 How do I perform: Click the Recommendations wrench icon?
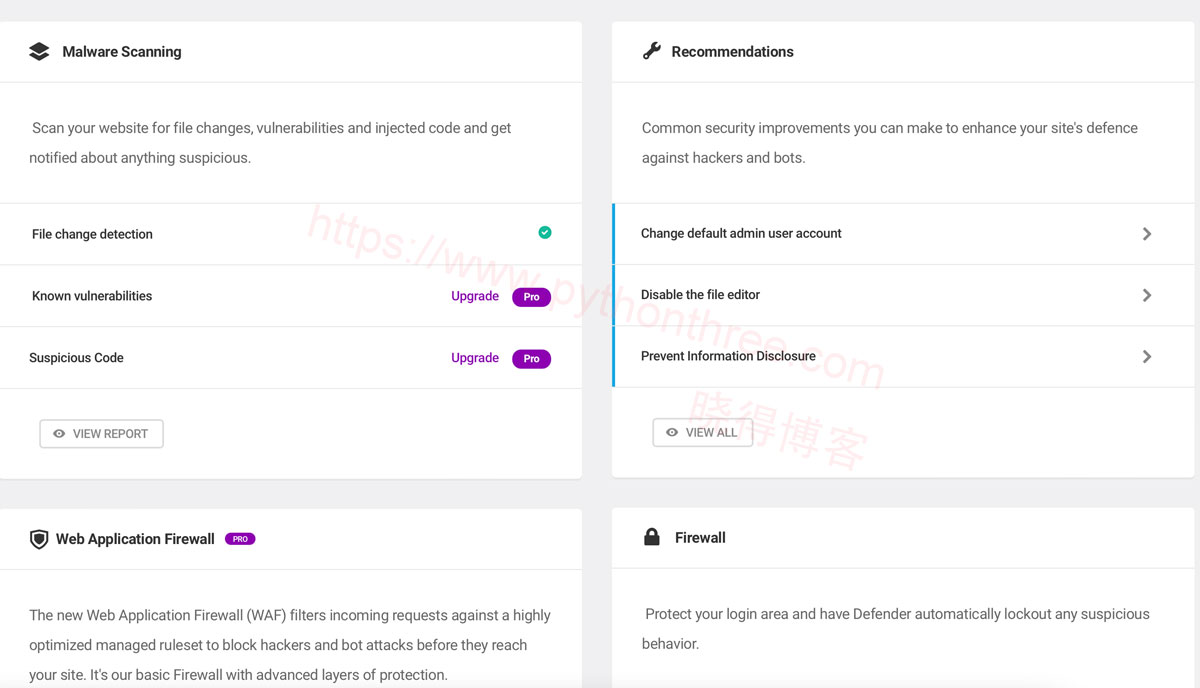click(652, 51)
